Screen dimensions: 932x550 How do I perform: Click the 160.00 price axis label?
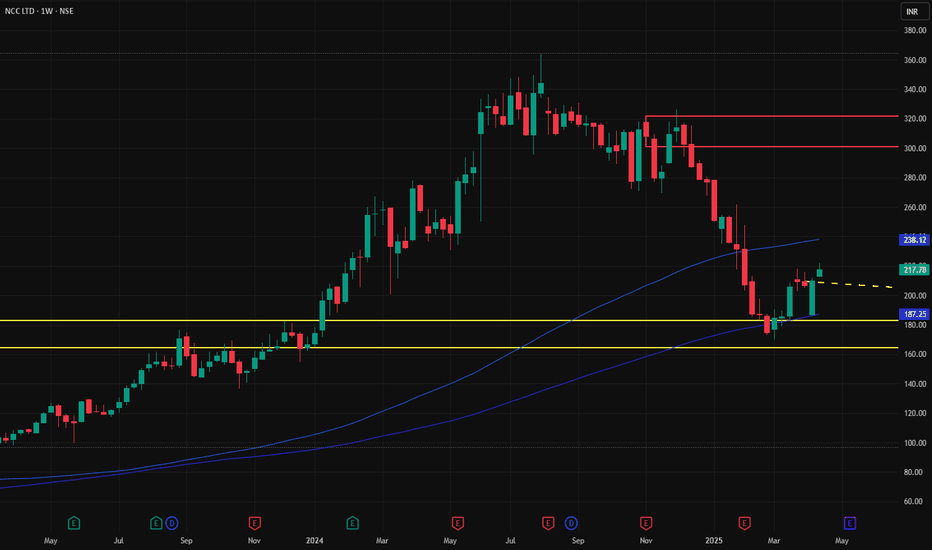(x=915, y=354)
